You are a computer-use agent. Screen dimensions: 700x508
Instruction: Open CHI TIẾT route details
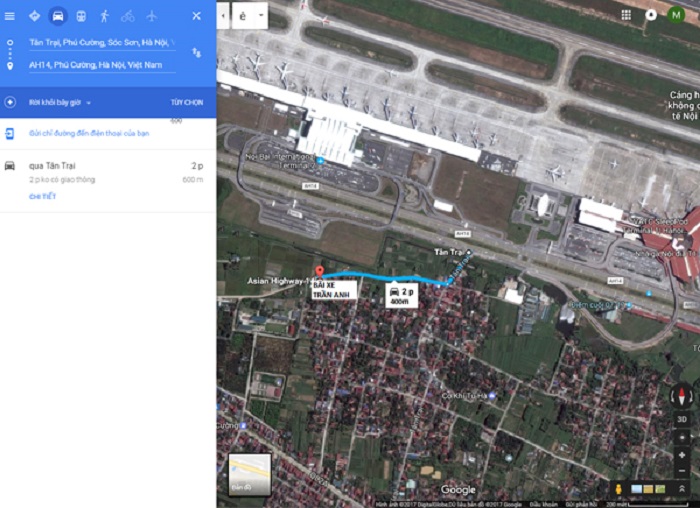coord(42,196)
